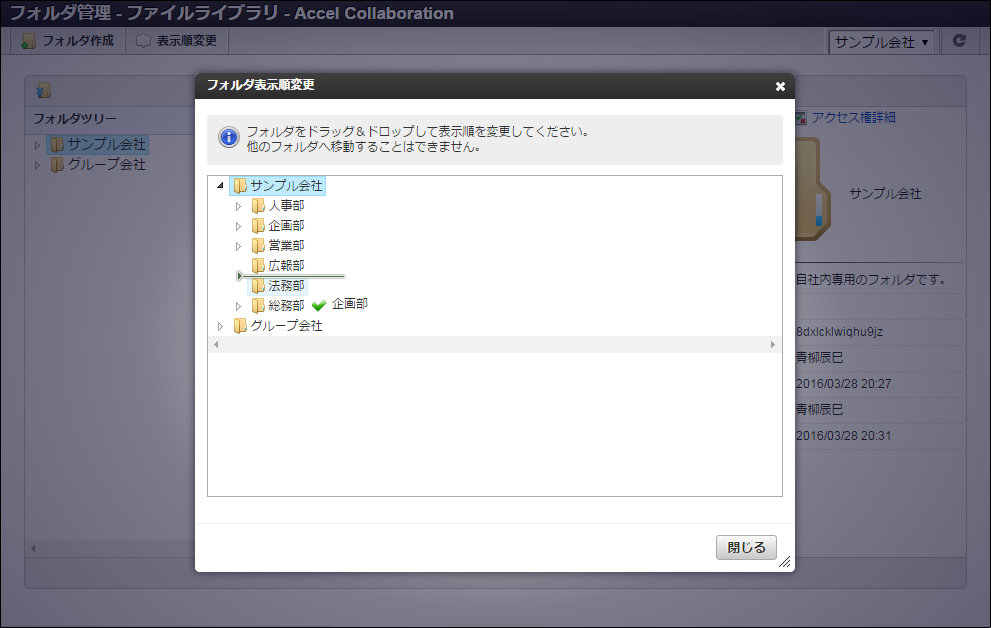The image size is (991, 628).
Task: Open the サンプル会社 company dropdown
Action: point(881,42)
